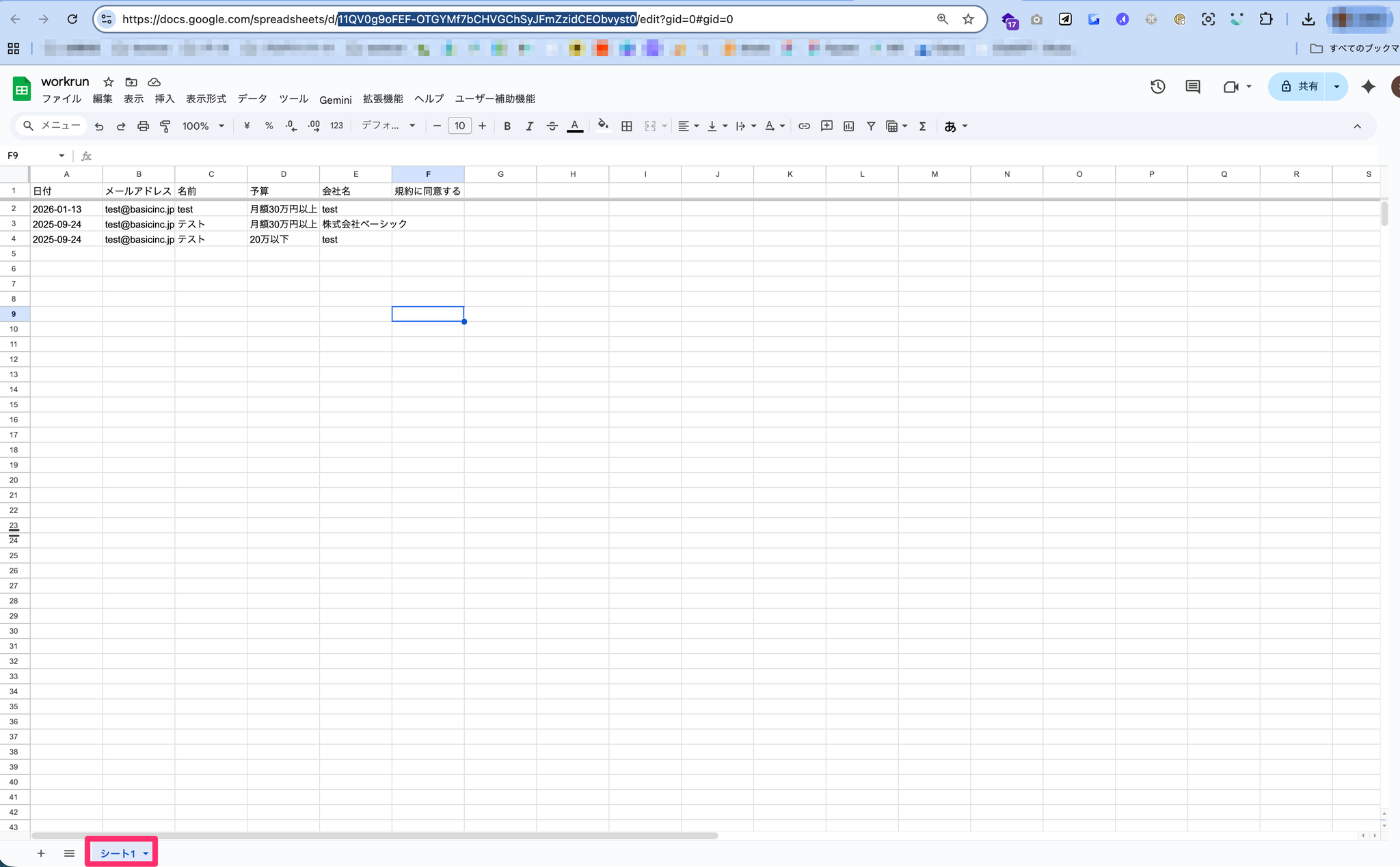The width and height of the screenshot is (1400, 867).
Task: Click the paint format roller icon
Action: click(165, 126)
